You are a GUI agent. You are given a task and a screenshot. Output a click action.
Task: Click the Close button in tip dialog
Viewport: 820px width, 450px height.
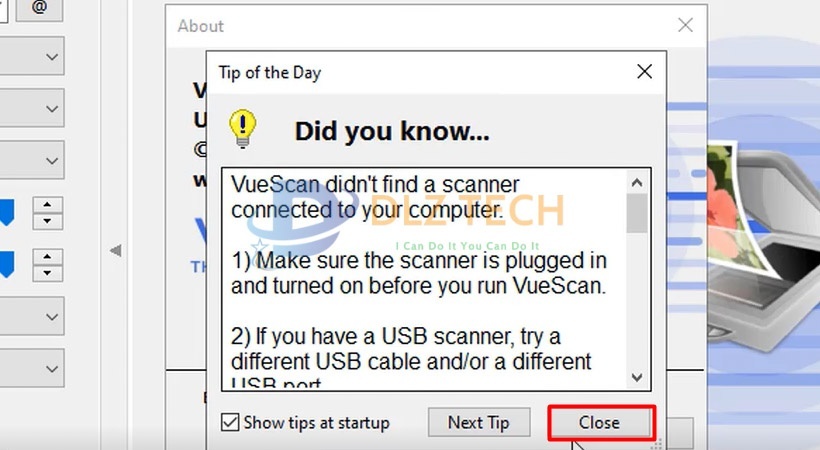tap(601, 422)
